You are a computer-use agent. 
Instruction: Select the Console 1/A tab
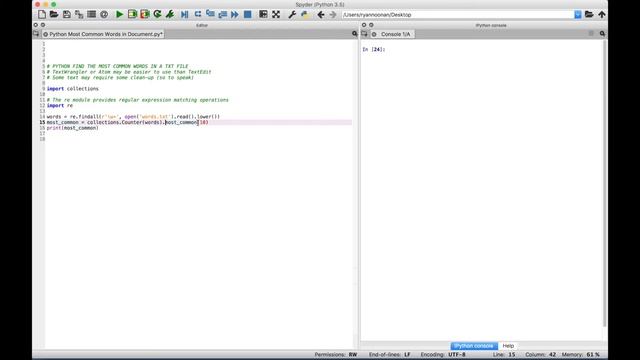tap(395, 34)
